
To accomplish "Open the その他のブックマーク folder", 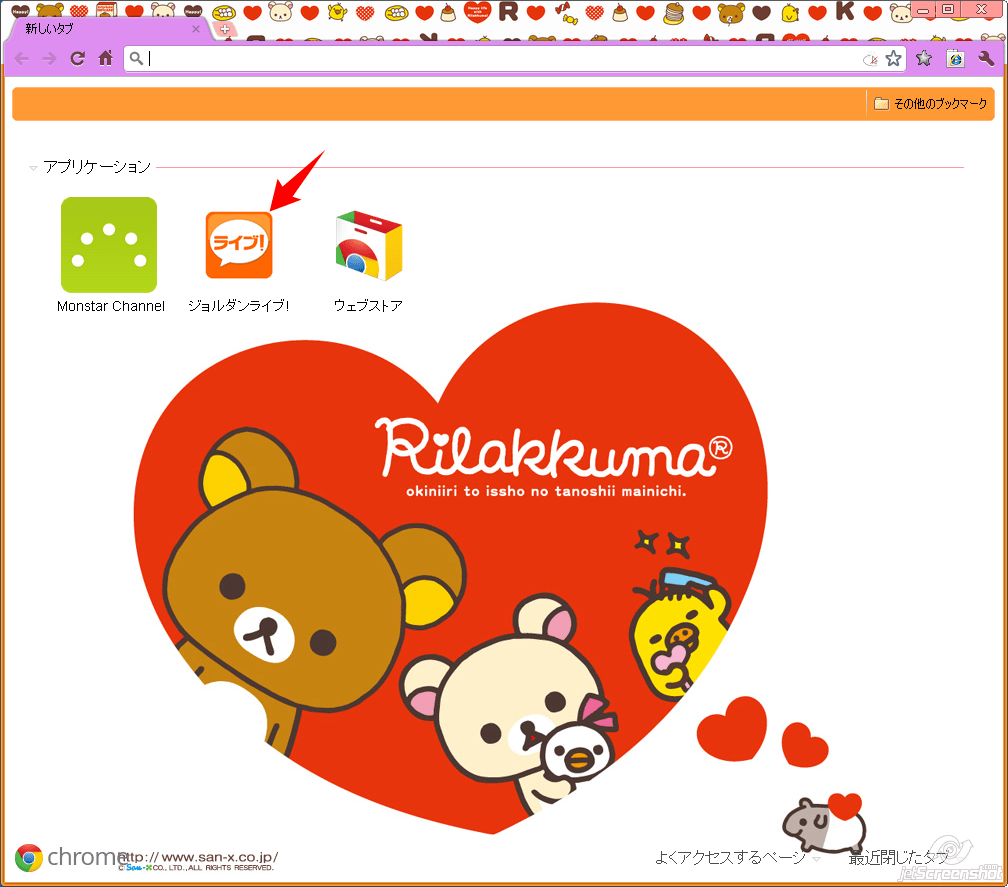I will click(x=930, y=104).
